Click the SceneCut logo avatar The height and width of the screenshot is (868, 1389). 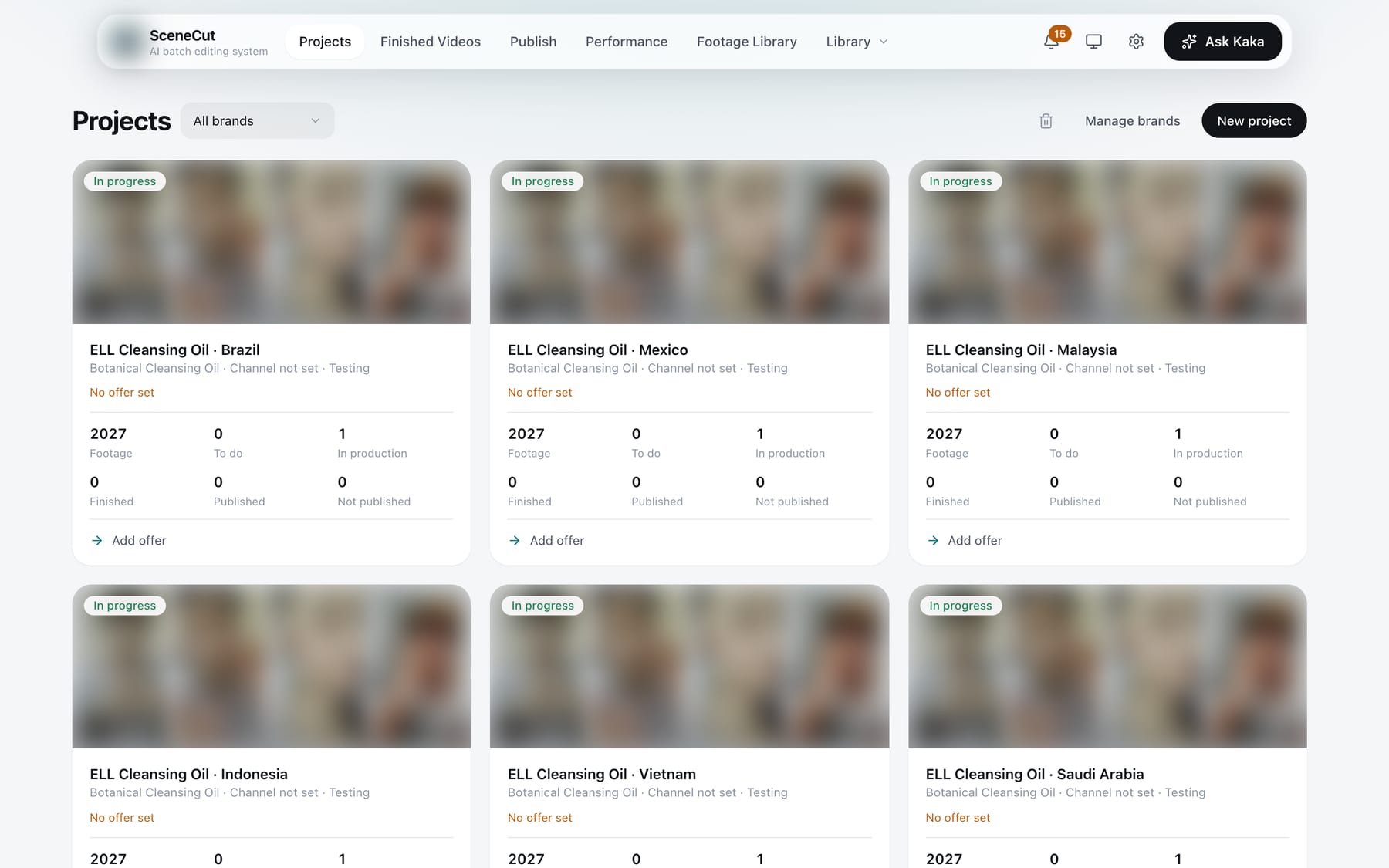click(x=124, y=42)
